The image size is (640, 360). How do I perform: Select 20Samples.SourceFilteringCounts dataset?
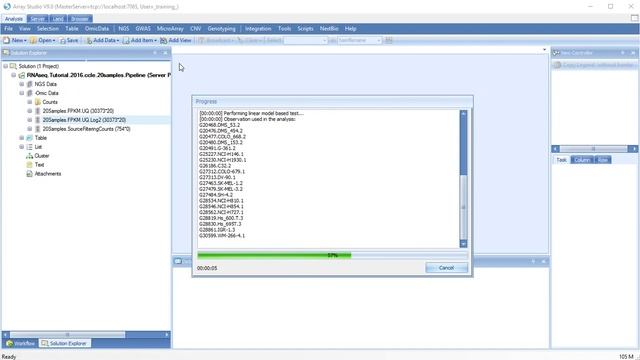click(x=87, y=129)
